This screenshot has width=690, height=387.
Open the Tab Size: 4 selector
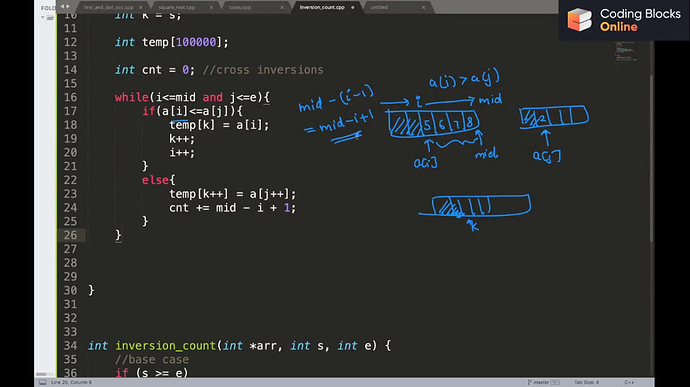pyautogui.click(x=586, y=382)
